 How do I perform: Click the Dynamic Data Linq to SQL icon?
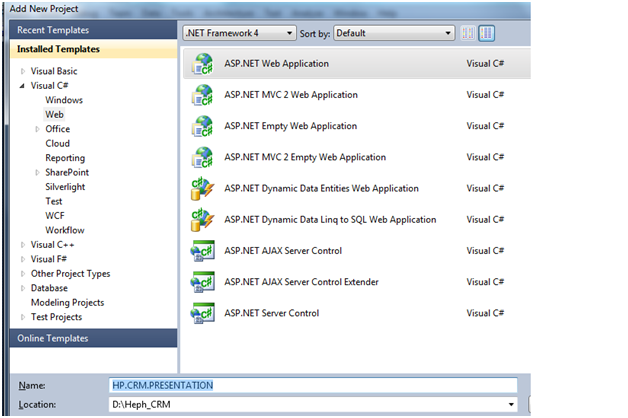203,220
